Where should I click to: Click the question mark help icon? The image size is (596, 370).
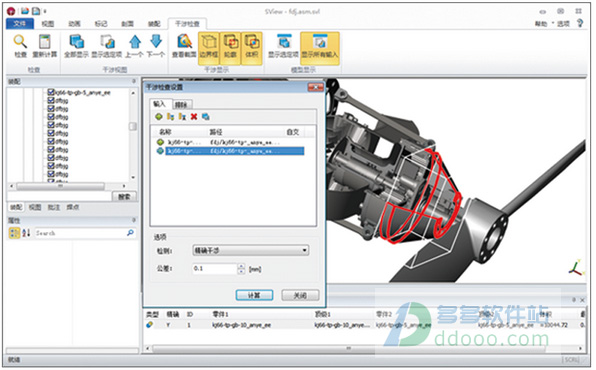tap(580, 23)
